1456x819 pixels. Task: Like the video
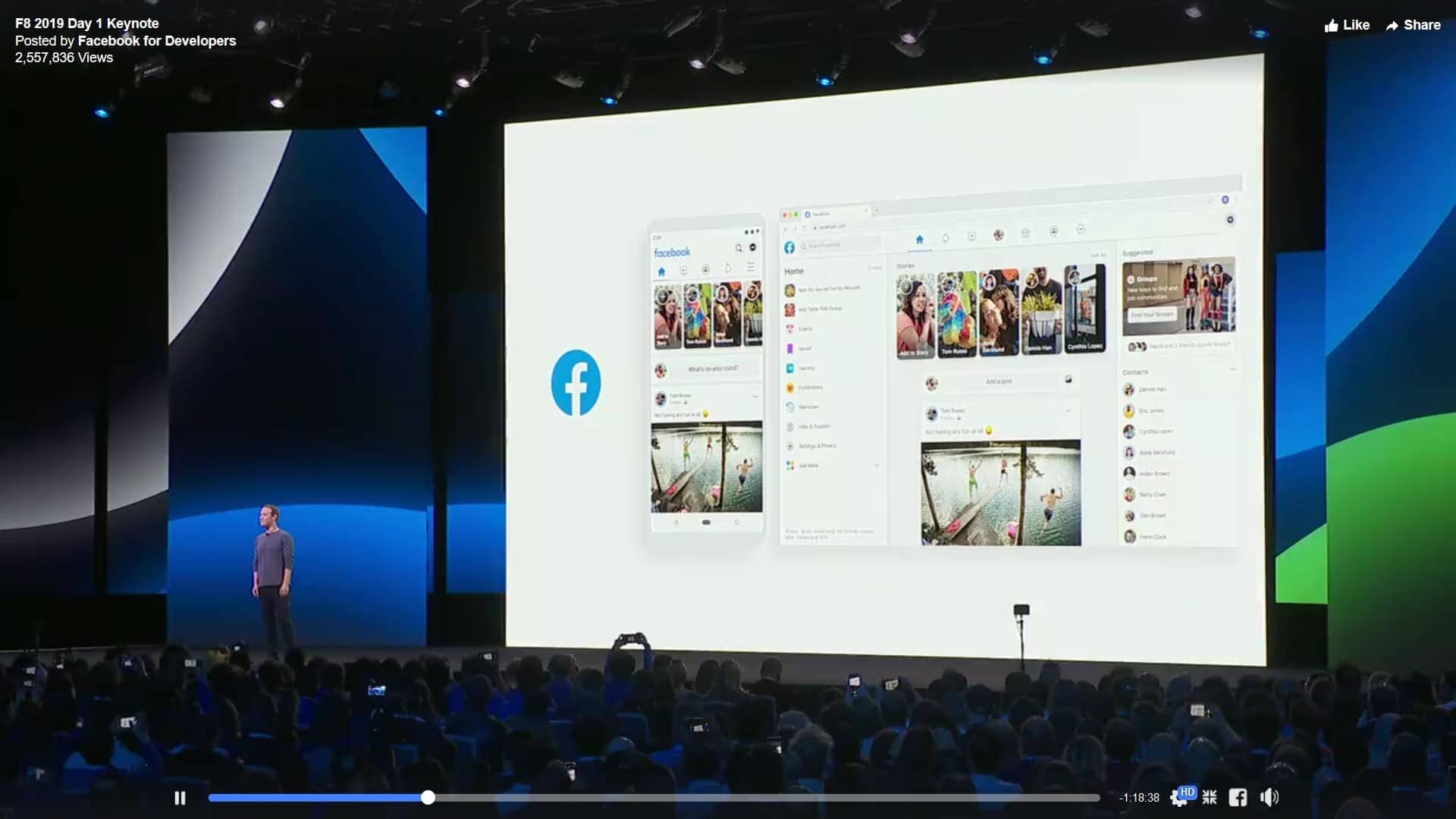coord(1347,25)
